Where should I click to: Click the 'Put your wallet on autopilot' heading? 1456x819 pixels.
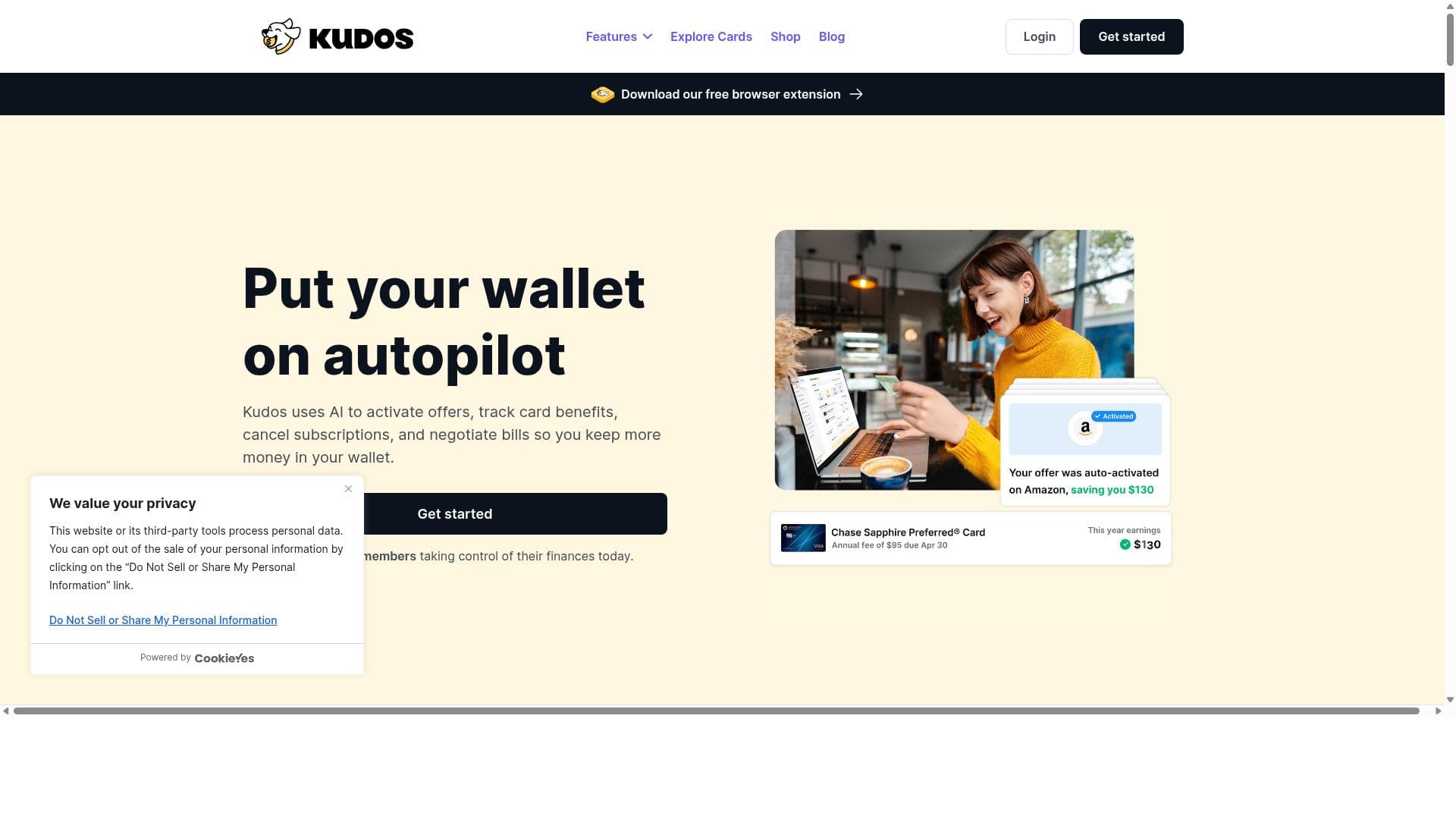coord(444,322)
